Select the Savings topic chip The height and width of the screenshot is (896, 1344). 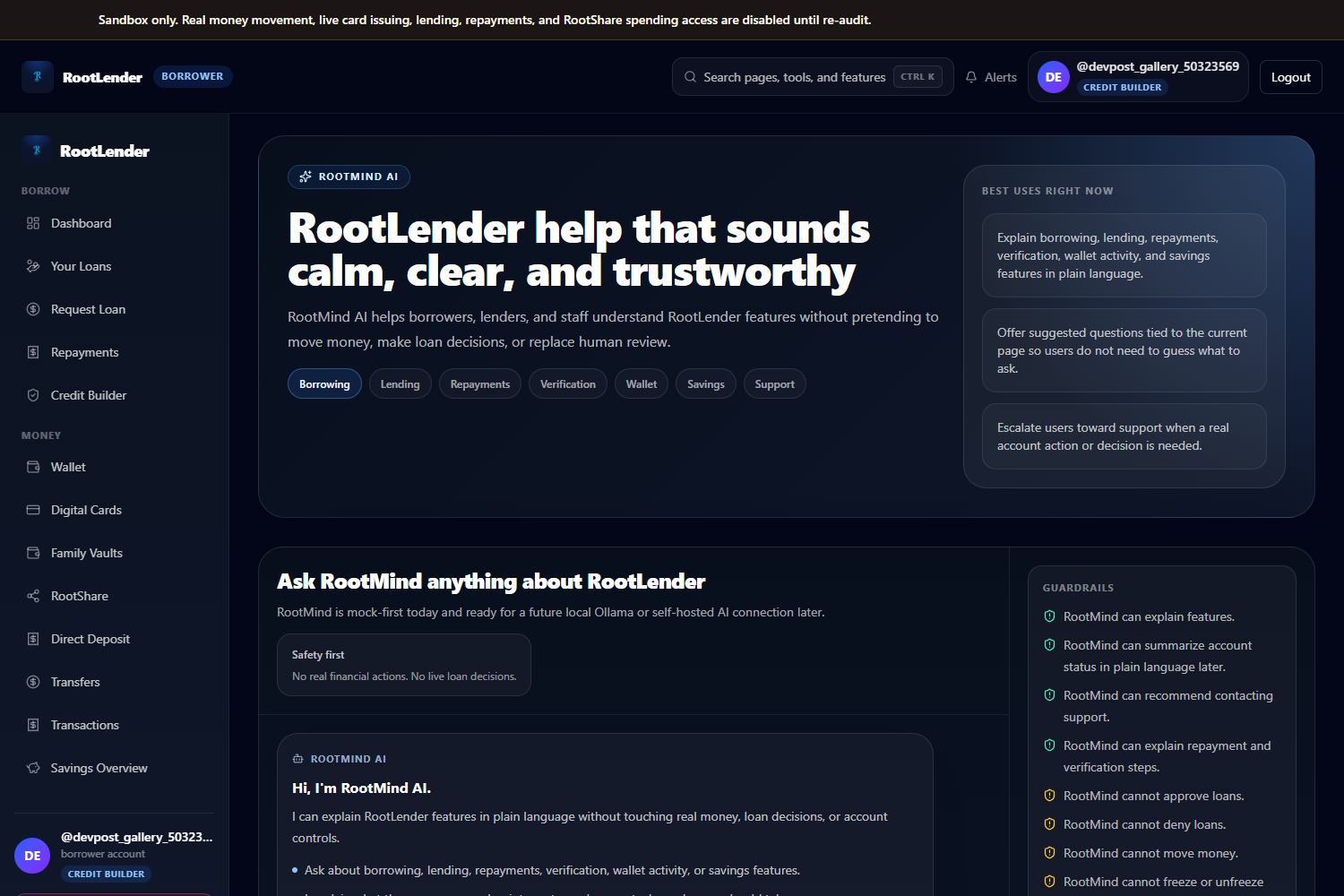(x=706, y=383)
